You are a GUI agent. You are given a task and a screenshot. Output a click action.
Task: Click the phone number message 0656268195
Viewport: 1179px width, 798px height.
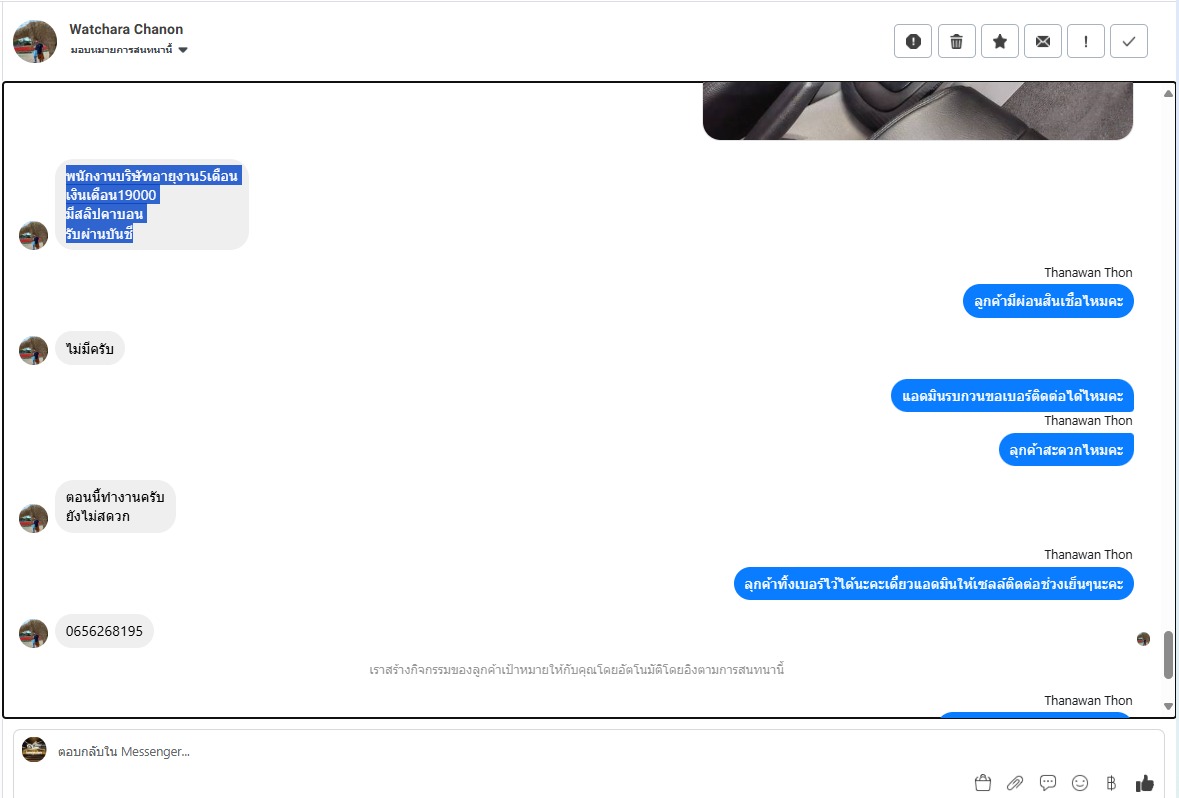[x=105, y=631]
